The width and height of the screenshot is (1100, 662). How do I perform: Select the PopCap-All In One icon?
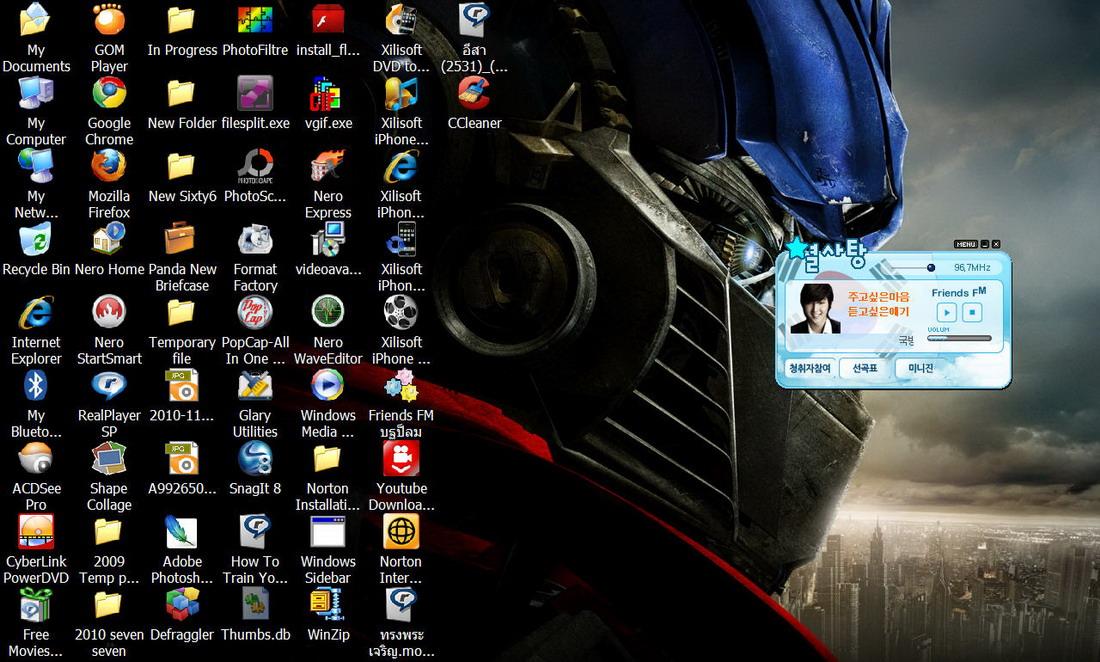point(255,330)
